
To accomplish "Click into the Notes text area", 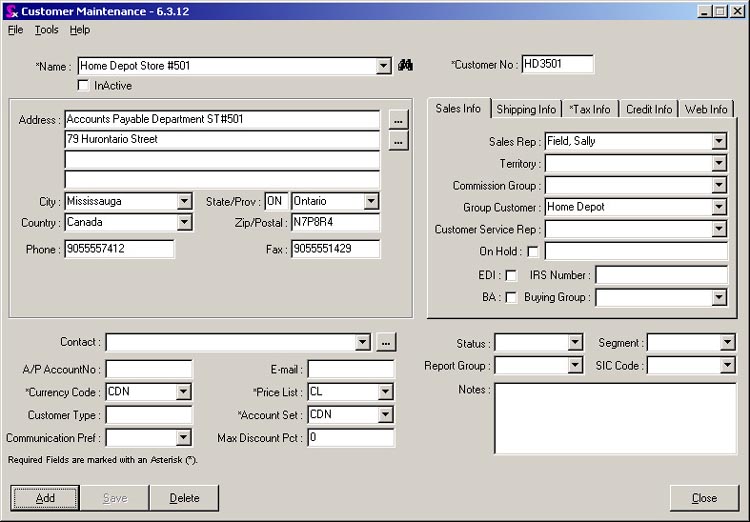I will click(615, 418).
